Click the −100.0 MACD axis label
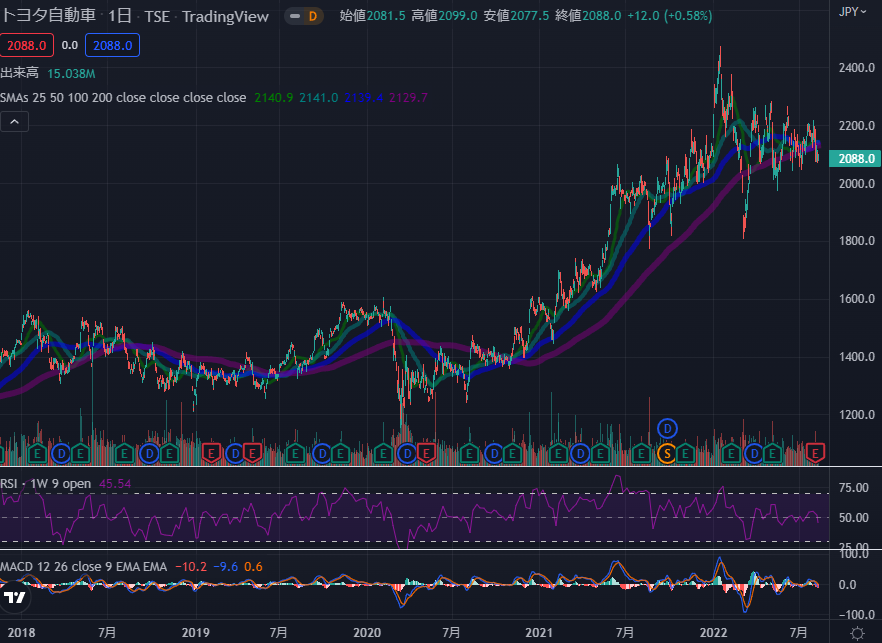 pos(855,614)
